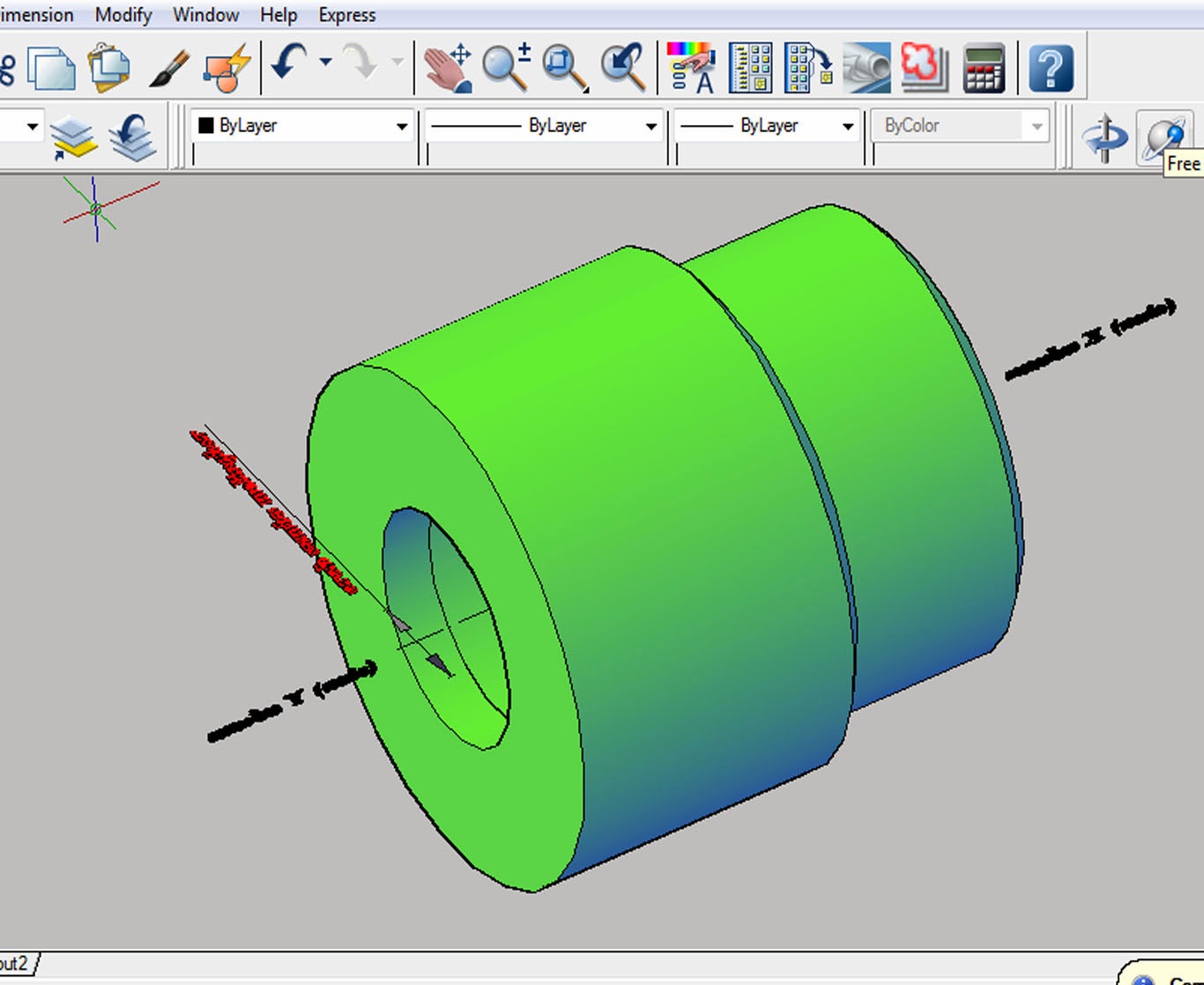Activate the Free Orbit tool

pos(1166,134)
